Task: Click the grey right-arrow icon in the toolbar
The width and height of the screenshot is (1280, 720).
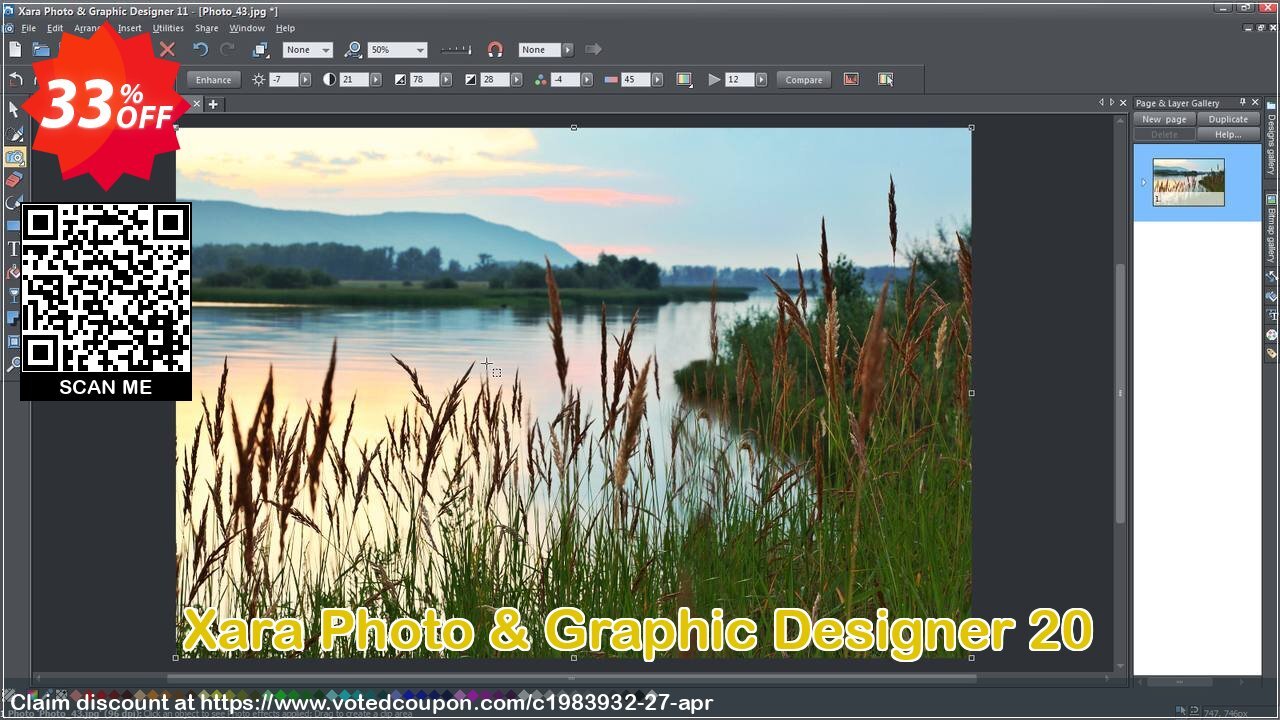Action: tap(593, 49)
